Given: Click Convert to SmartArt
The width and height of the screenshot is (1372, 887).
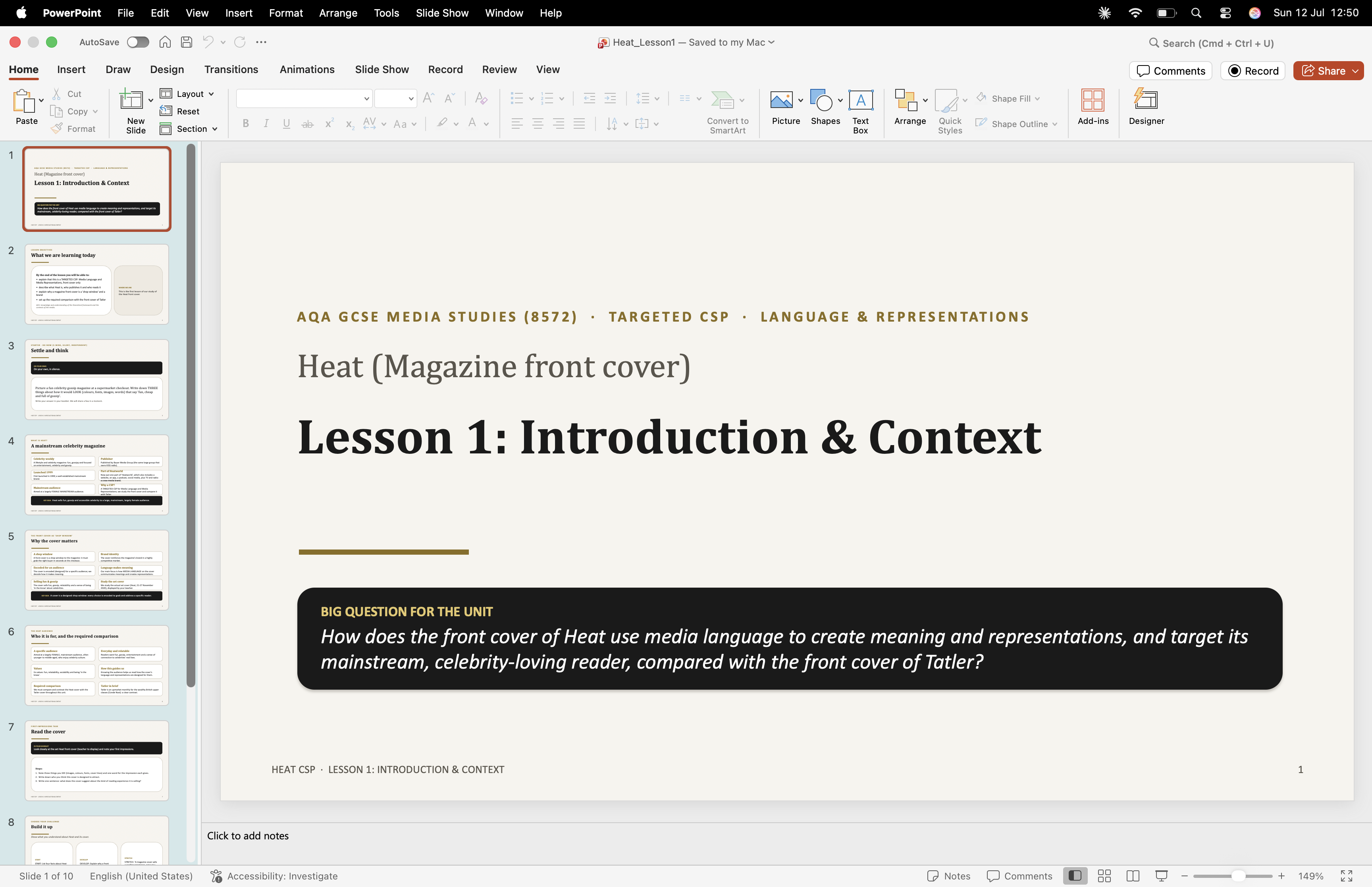Looking at the screenshot, I should pyautogui.click(x=728, y=112).
